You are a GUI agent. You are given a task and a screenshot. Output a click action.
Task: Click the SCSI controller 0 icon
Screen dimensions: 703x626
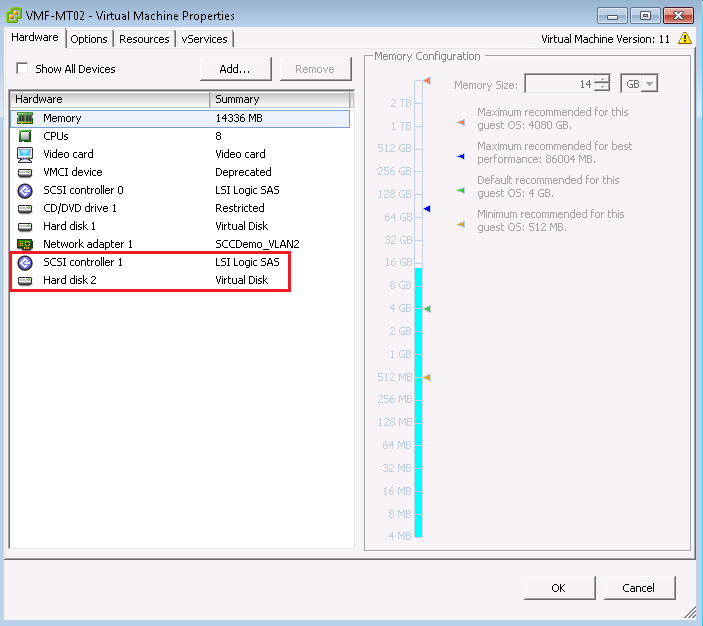click(25, 190)
